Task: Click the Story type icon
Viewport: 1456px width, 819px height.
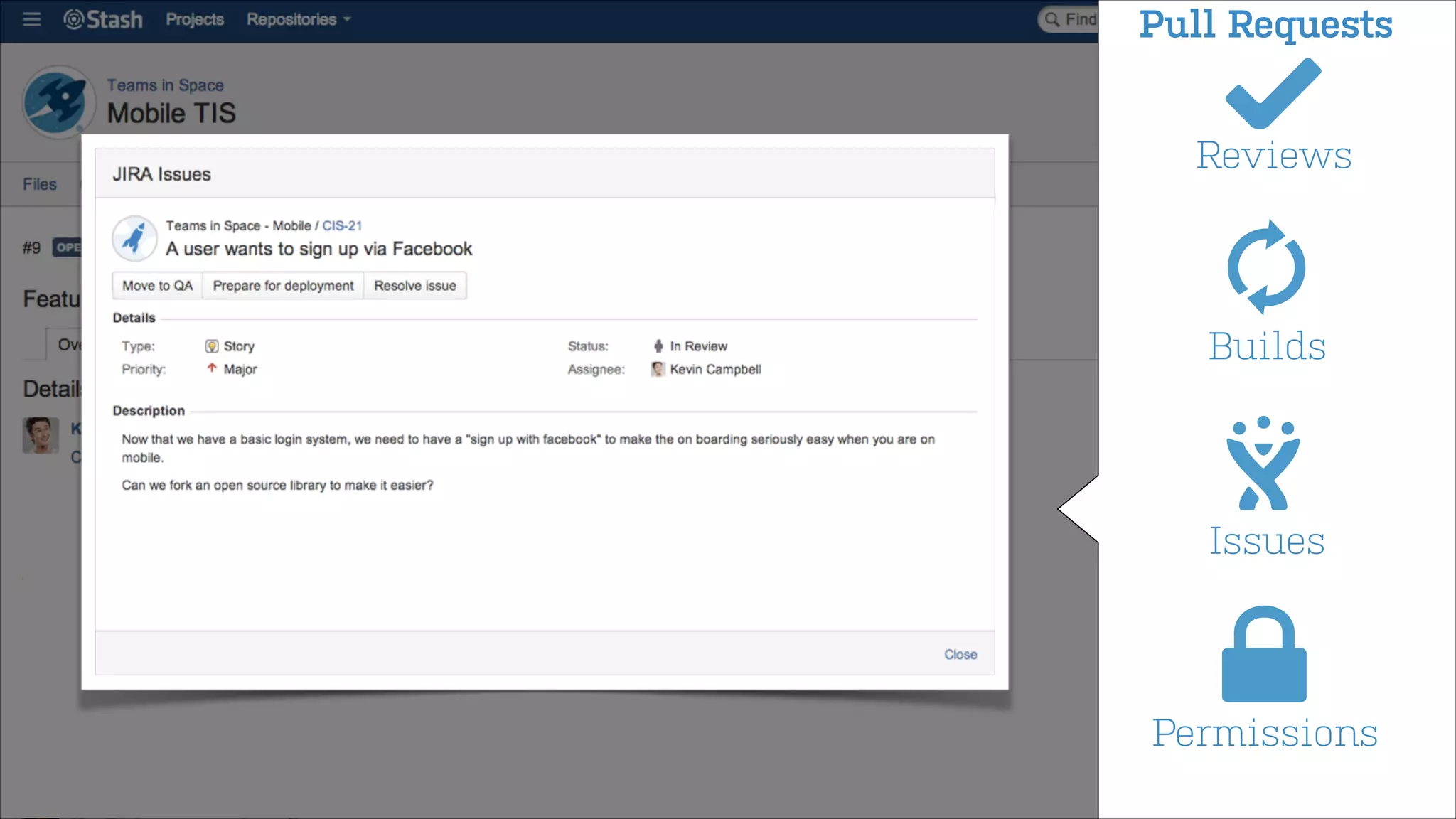Action: coord(212,346)
